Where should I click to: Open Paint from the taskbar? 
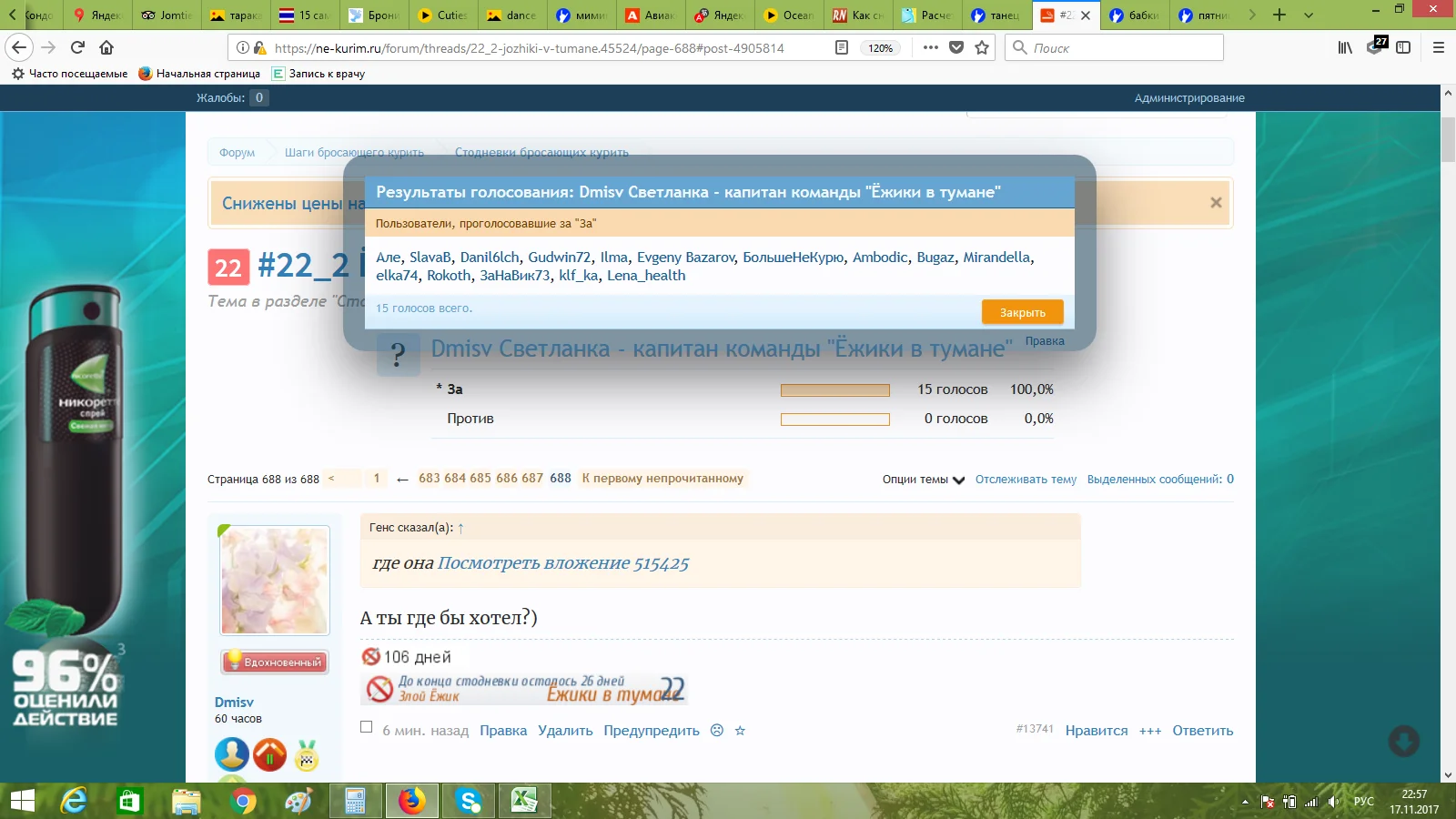299,801
